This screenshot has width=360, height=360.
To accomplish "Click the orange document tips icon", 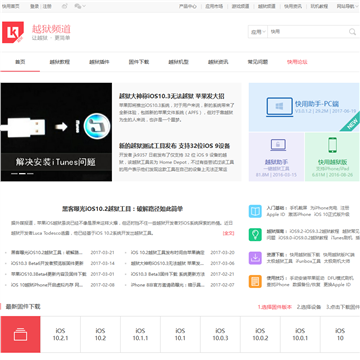I will coord(255,281).
